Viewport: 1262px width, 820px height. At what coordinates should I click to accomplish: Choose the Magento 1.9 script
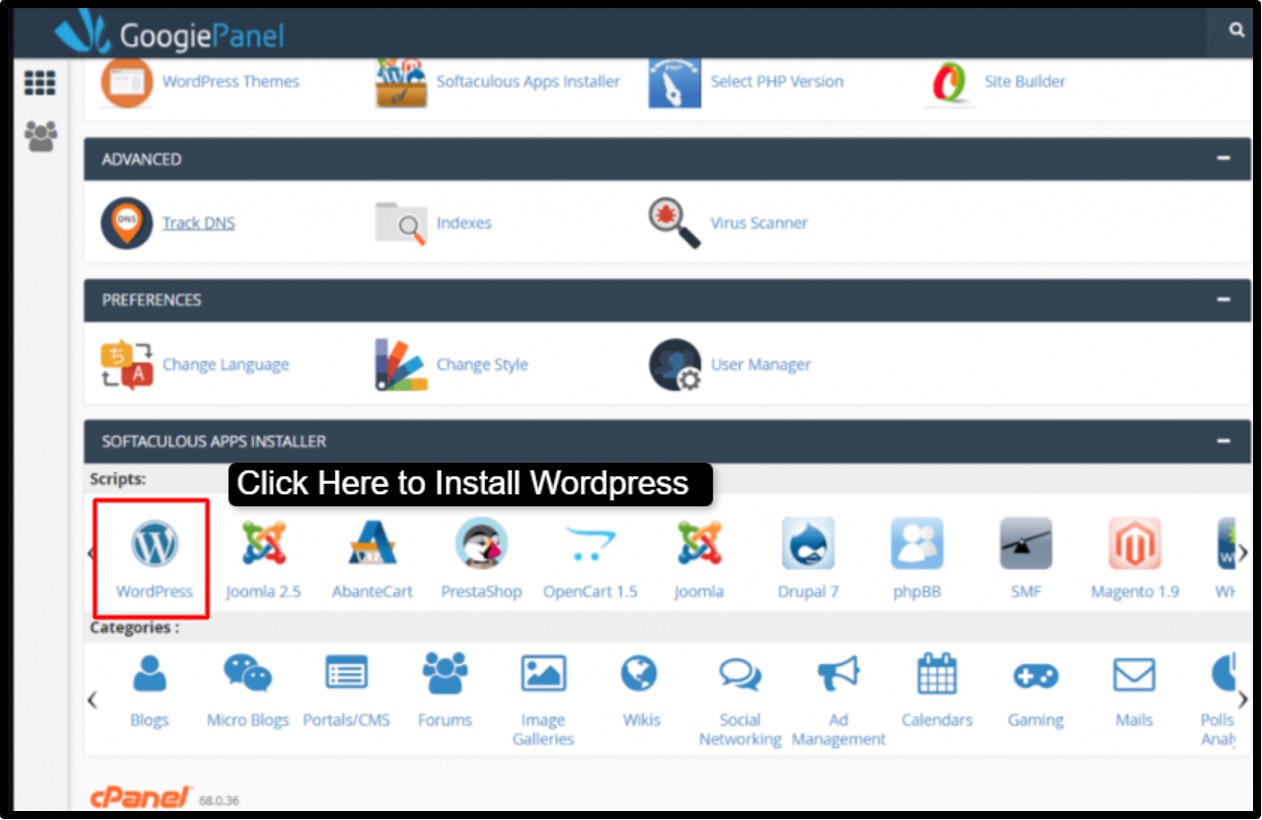[x=1135, y=555]
